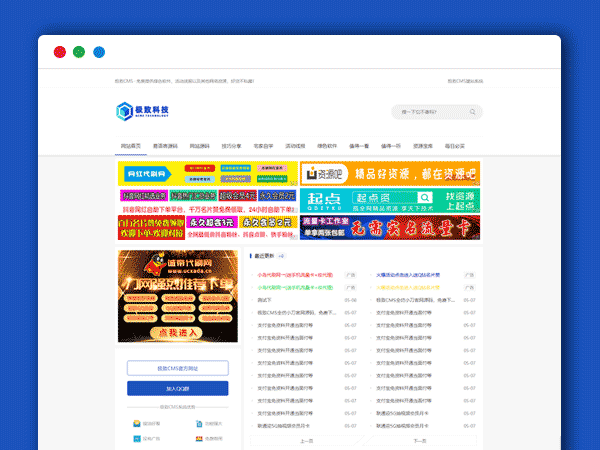Switch to the 绿色软件 section

[x=327, y=146]
